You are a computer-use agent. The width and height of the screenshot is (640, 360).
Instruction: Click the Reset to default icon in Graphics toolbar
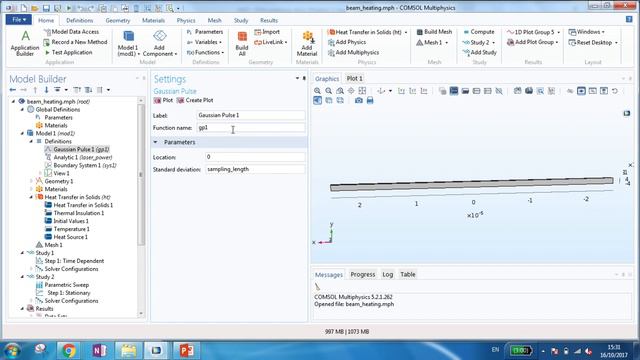click(x=615, y=91)
